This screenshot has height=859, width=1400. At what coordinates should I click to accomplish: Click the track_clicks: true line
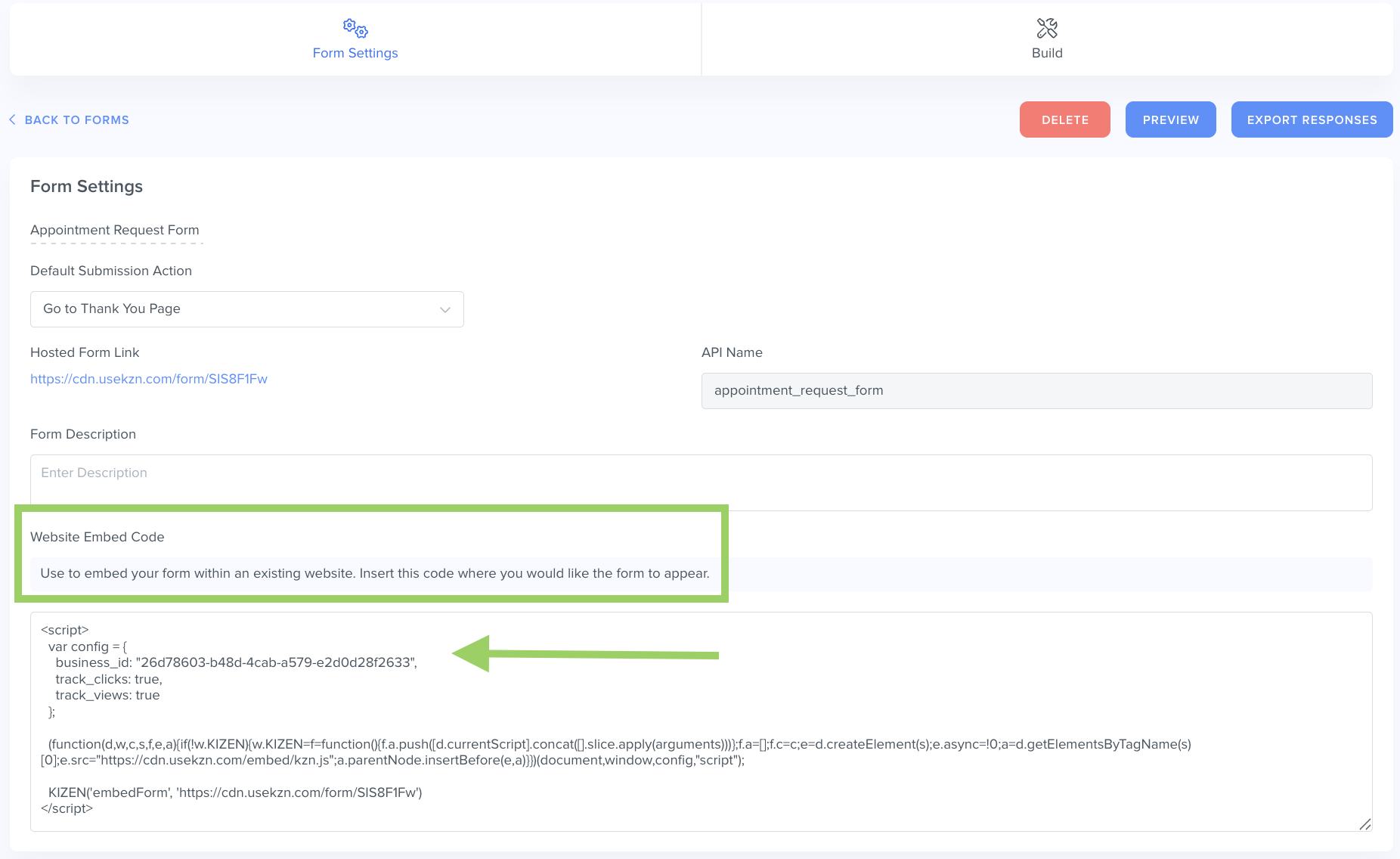[109, 679]
